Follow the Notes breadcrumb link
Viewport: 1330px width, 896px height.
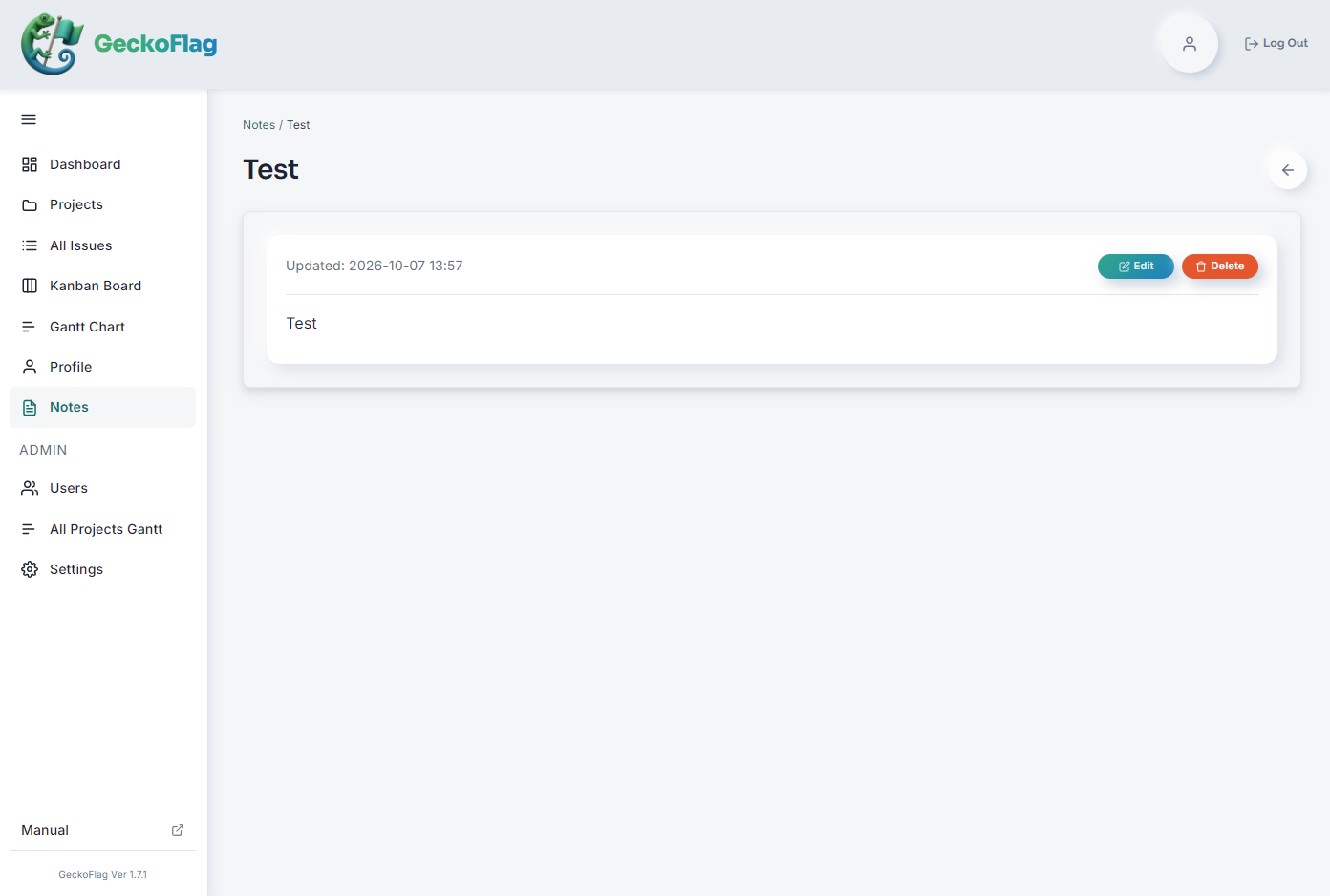[x=259, y=125]
